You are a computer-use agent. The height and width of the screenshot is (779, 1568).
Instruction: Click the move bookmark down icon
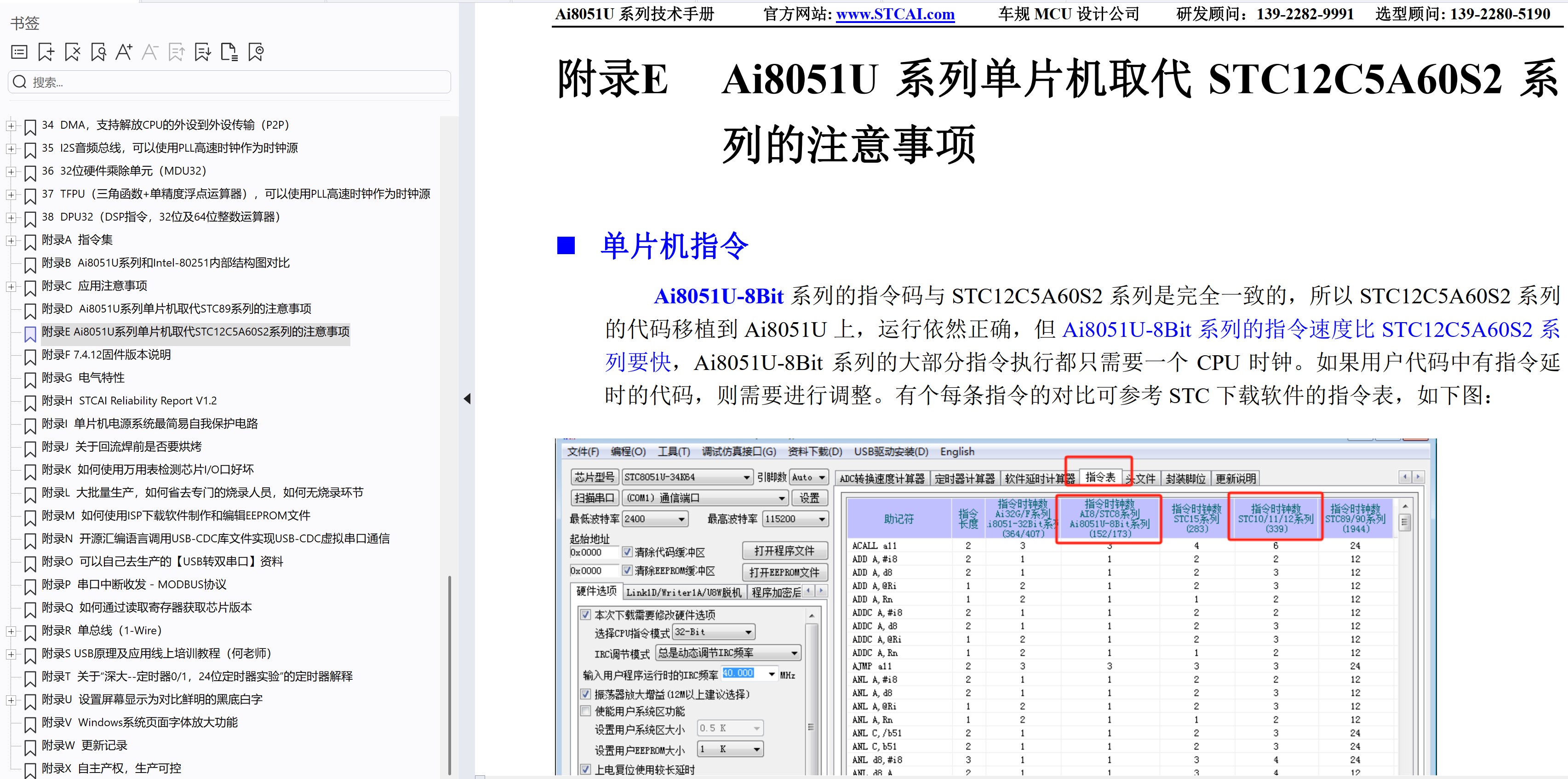tap(203, 52)
